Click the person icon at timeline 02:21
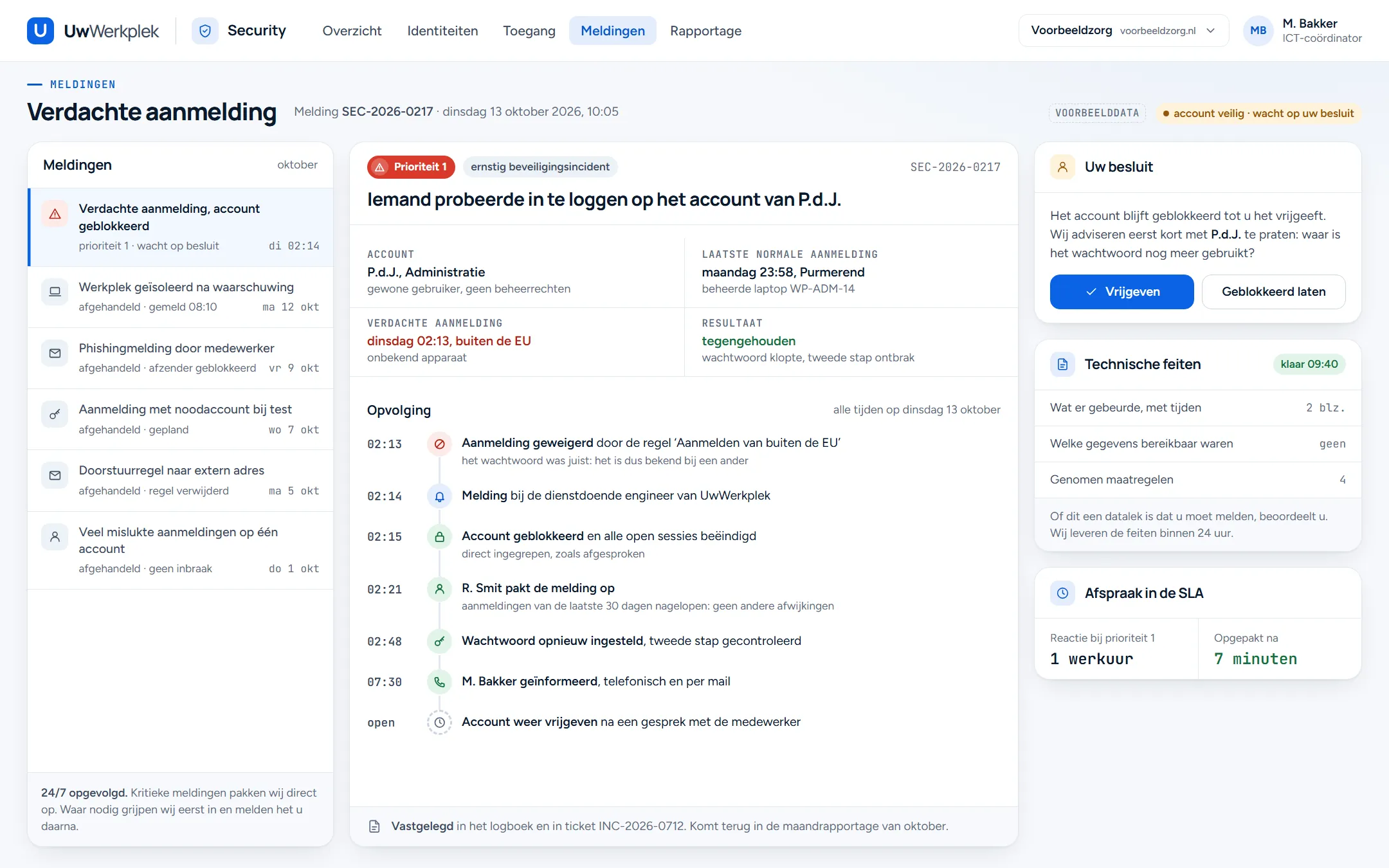This screenshot has width=1389, height=868. [x=440, y=589]
